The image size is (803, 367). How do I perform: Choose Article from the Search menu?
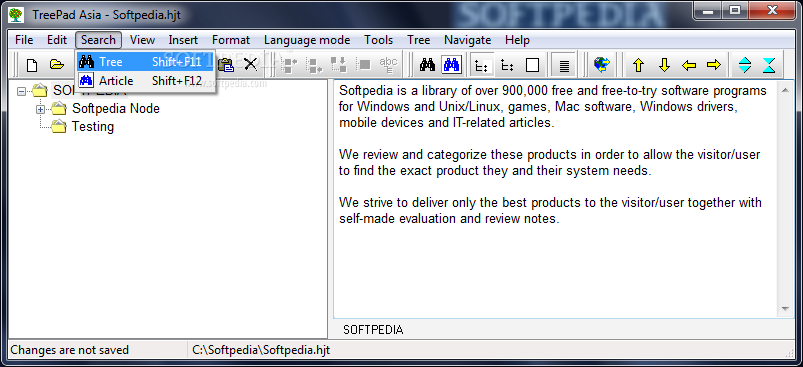[x=146, y=80]
